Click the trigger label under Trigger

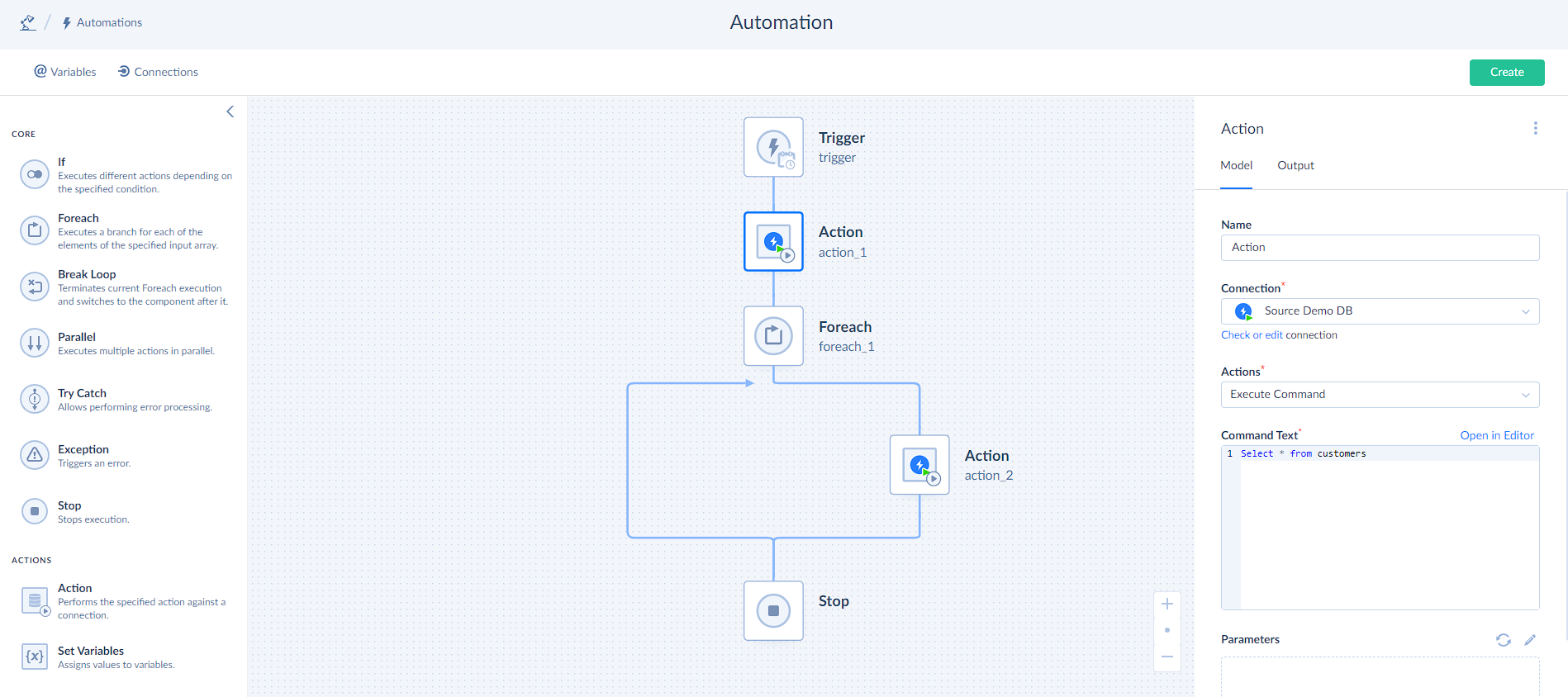(x=838, y=158)
